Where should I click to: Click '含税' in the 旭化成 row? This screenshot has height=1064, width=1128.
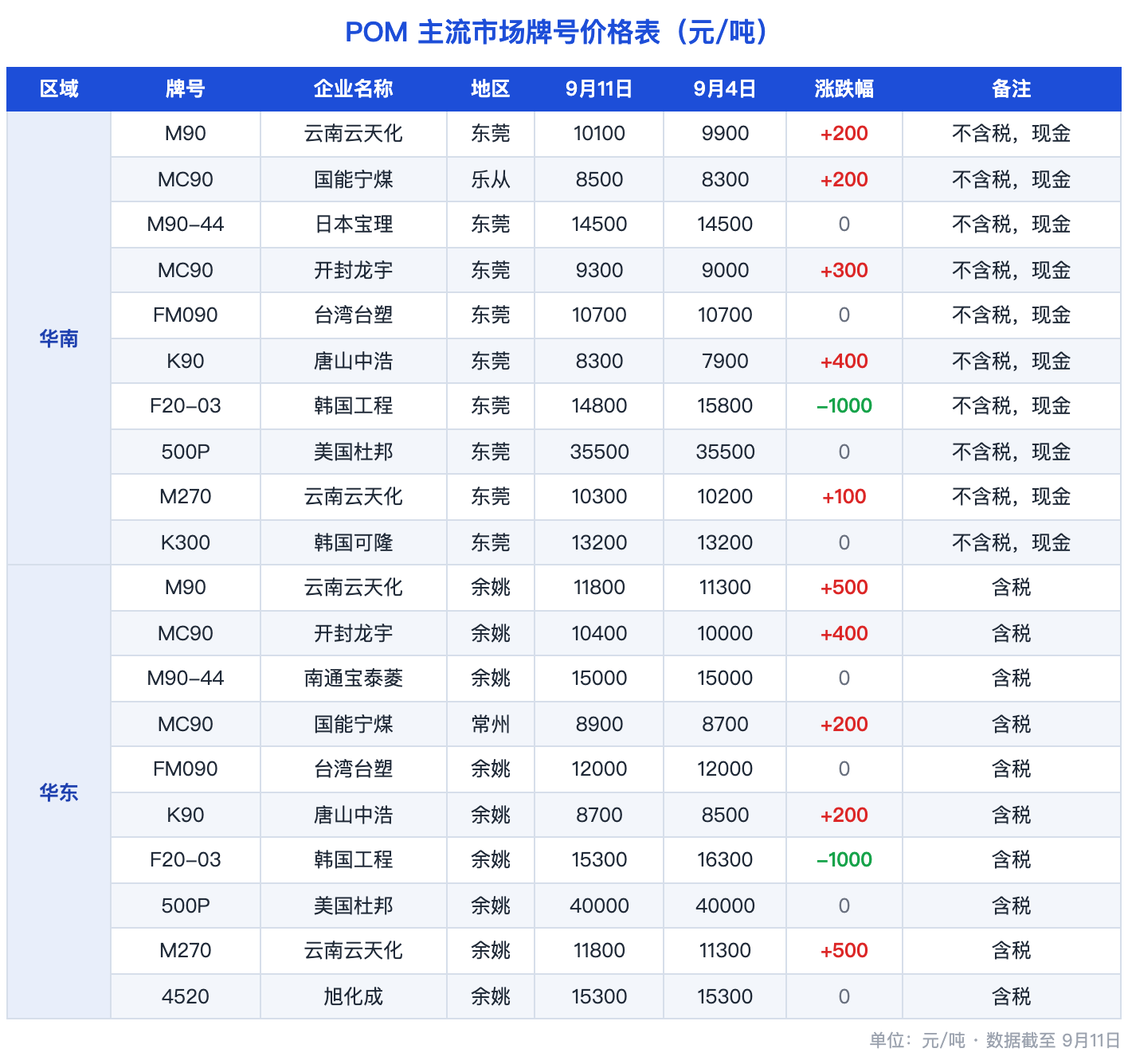[x=1012, y=996]
